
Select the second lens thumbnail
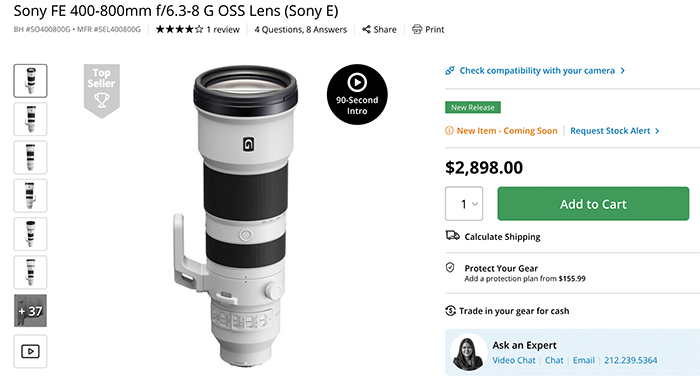30,119
